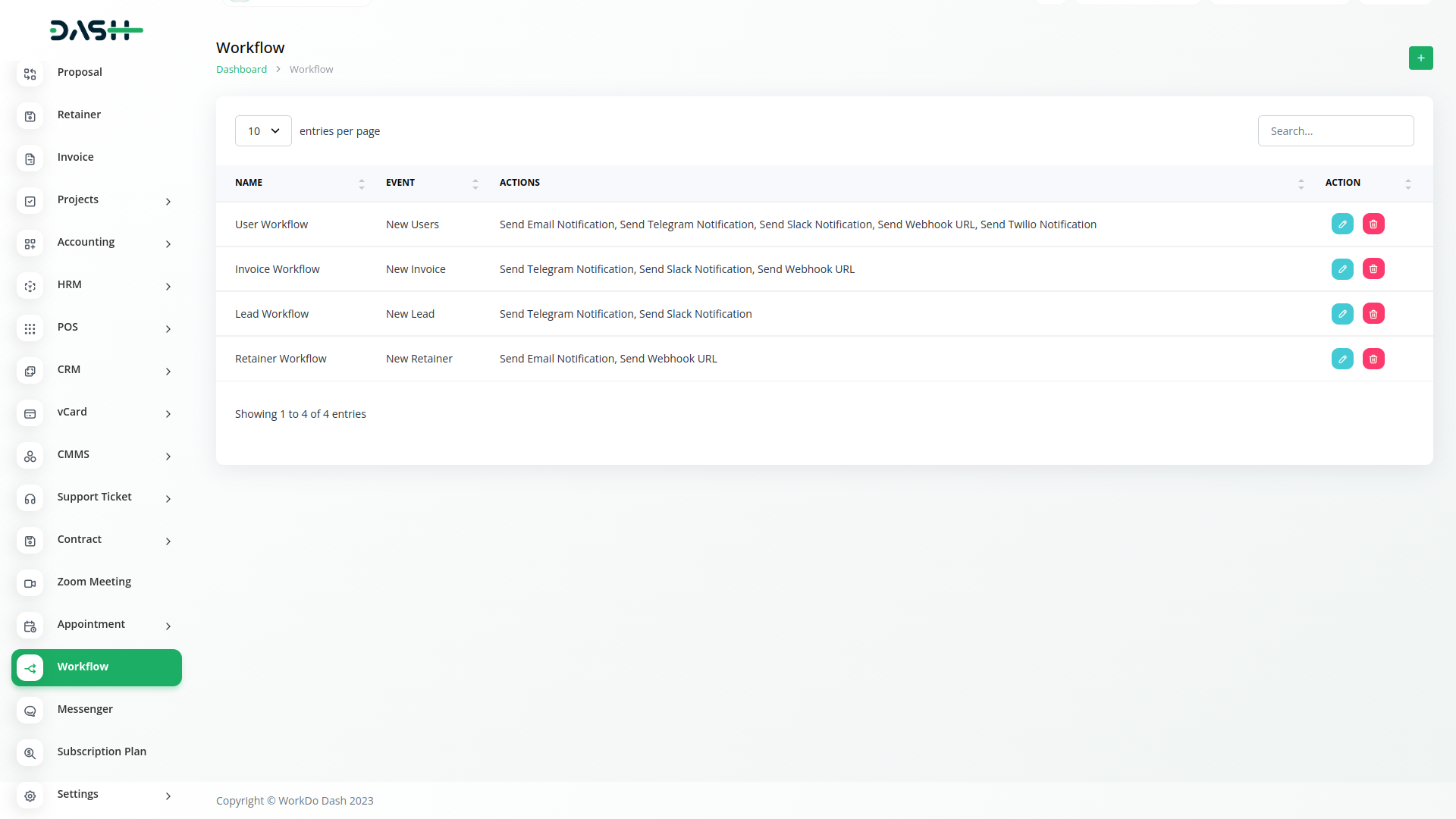Screen dimensions: 1456x819
Task: Delete the Retainer Workflow entry
Action: click(1373, 359)
